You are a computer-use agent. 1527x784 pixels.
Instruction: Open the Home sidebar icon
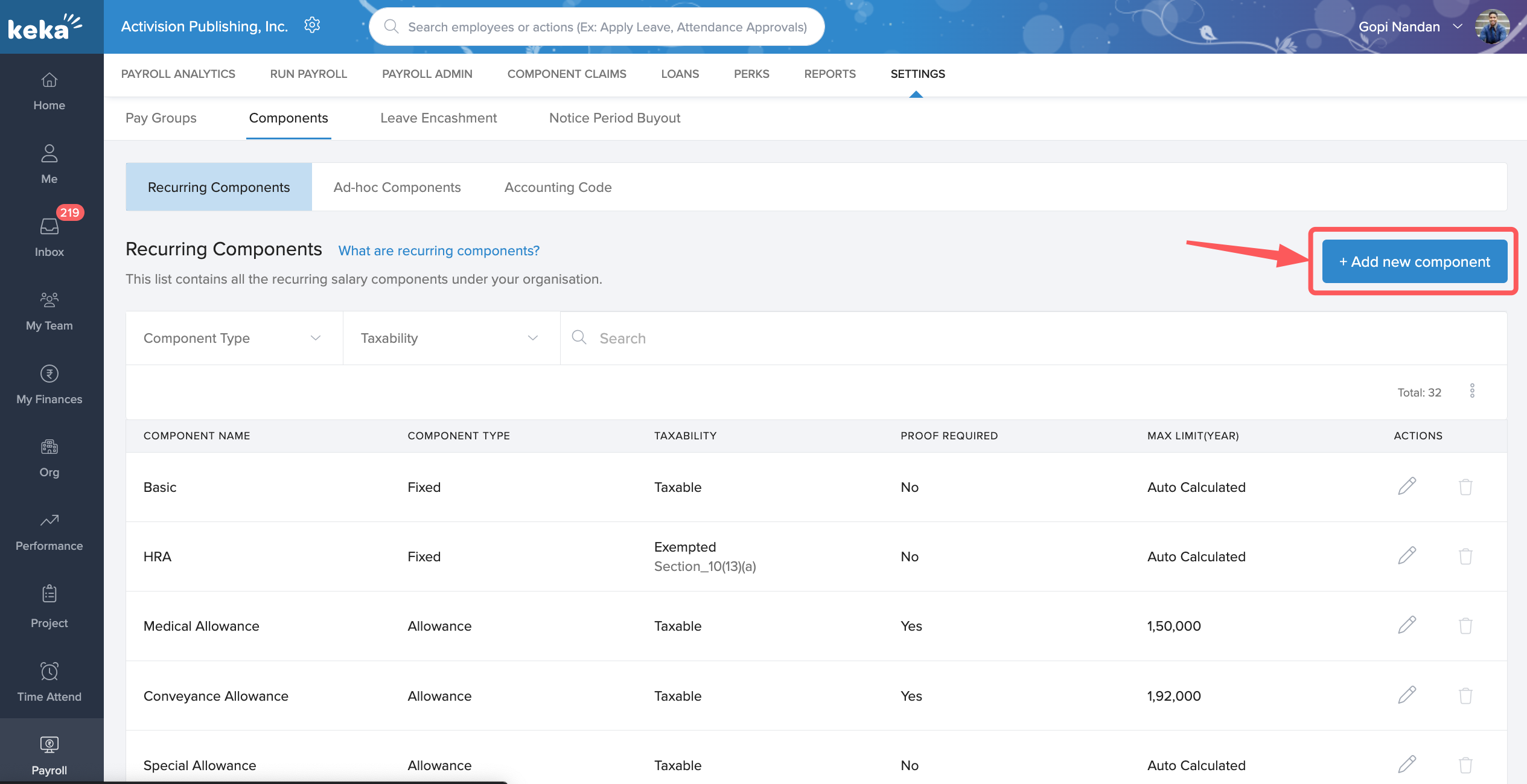49,91
